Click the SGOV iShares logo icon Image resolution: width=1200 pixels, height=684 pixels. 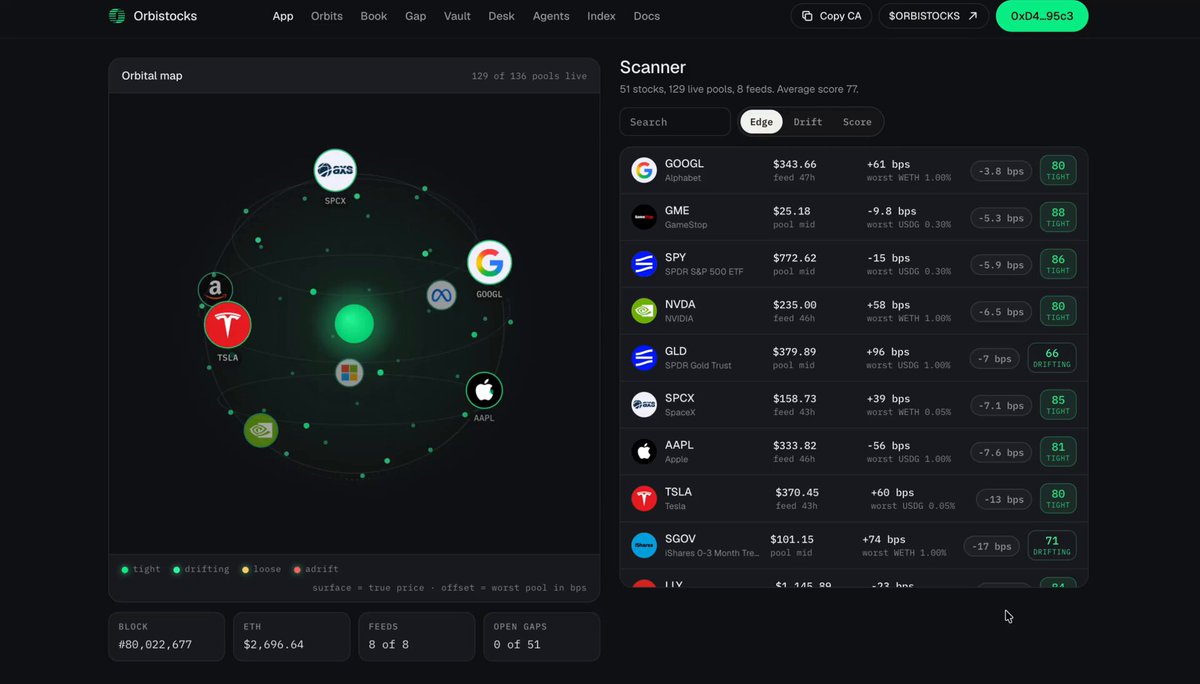coord(644,545)
